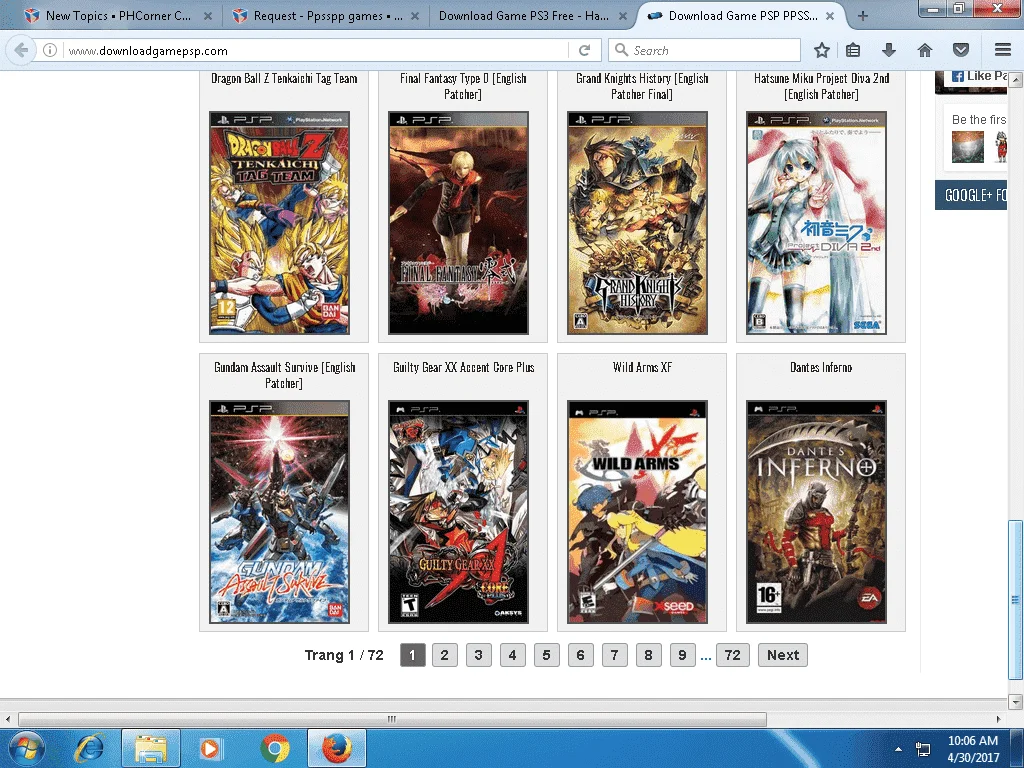Open Wild Arms XF title link

(642, 367)
